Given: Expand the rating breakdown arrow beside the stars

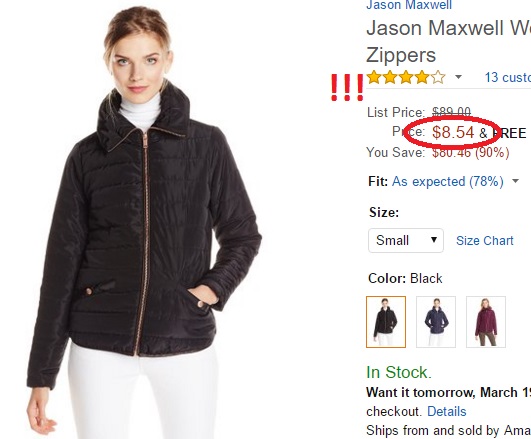Looking at the screenshot, I should (x=458, y=77).
